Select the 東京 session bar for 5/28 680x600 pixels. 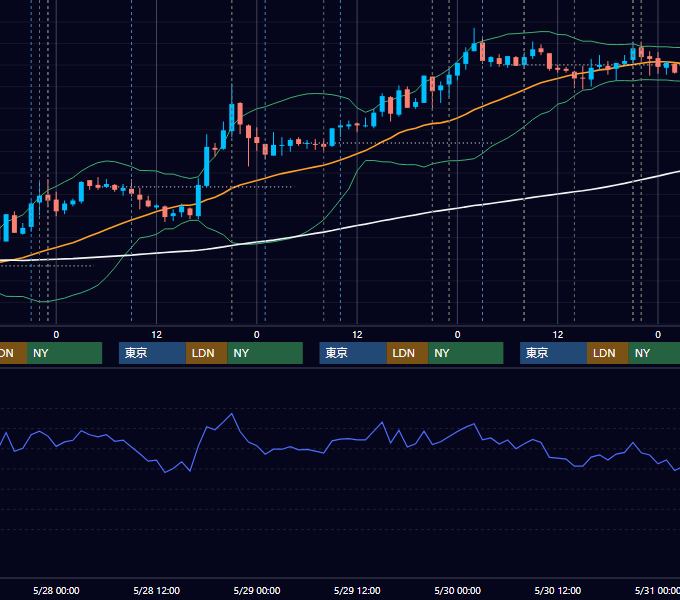(x=152, y=353)
